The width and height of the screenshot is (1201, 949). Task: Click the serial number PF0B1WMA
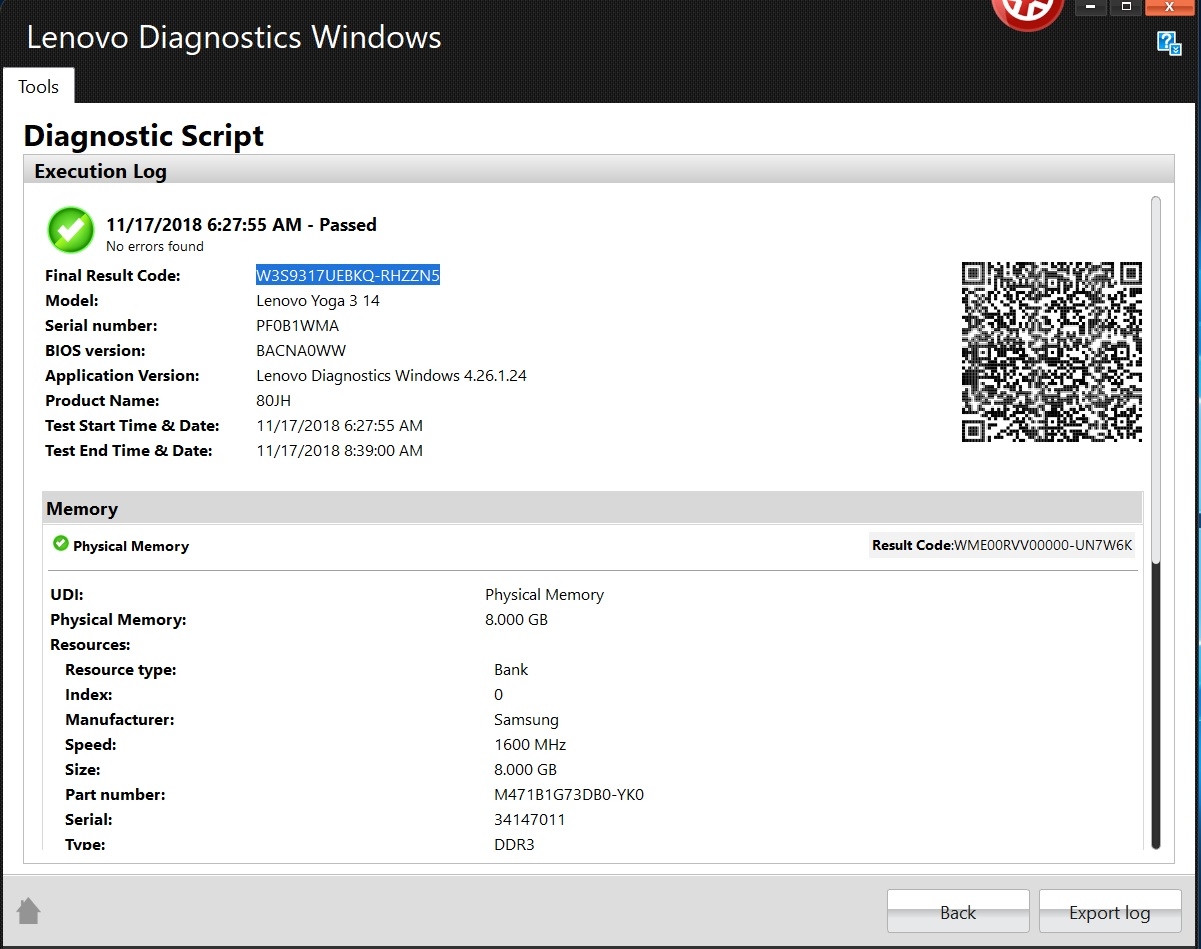pyautogui.click(x=298, y=325)
